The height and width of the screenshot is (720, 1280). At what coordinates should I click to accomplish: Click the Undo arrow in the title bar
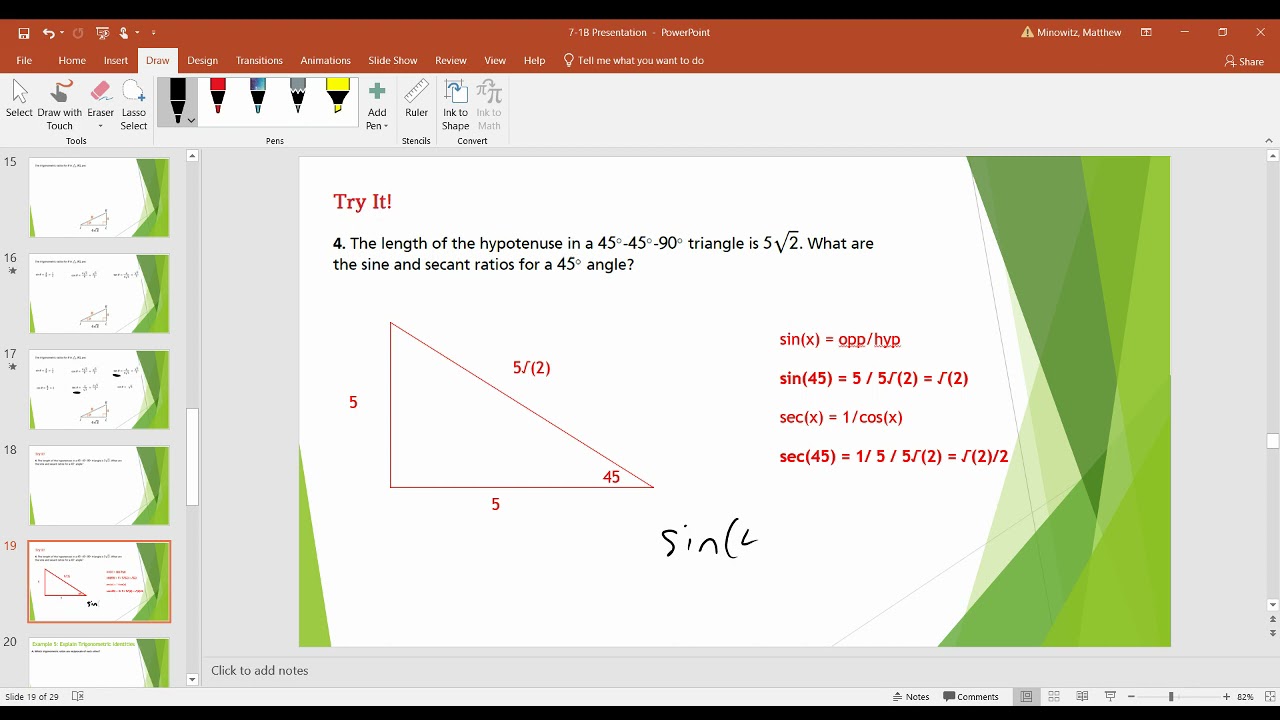(47, 33)
